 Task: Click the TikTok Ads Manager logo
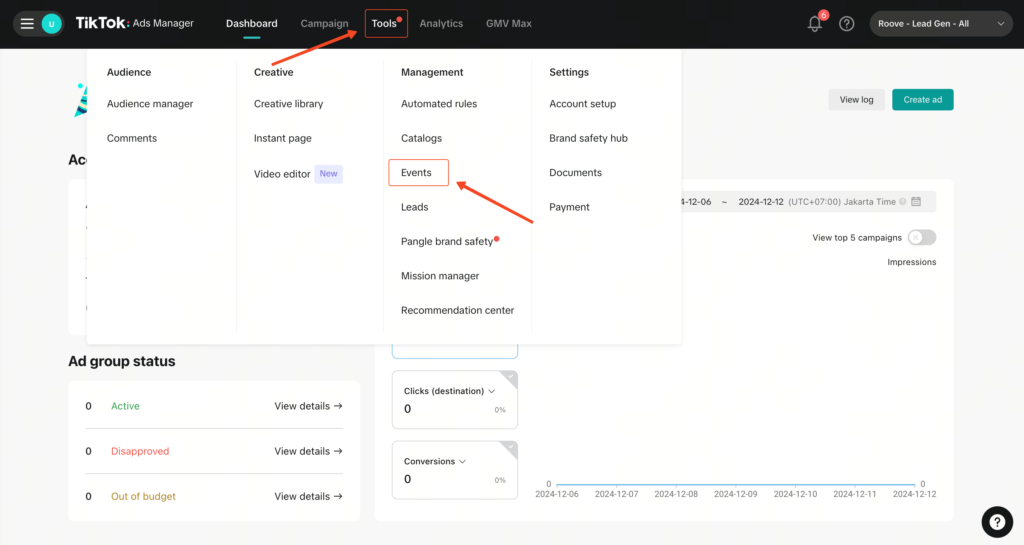pos(135,23)
